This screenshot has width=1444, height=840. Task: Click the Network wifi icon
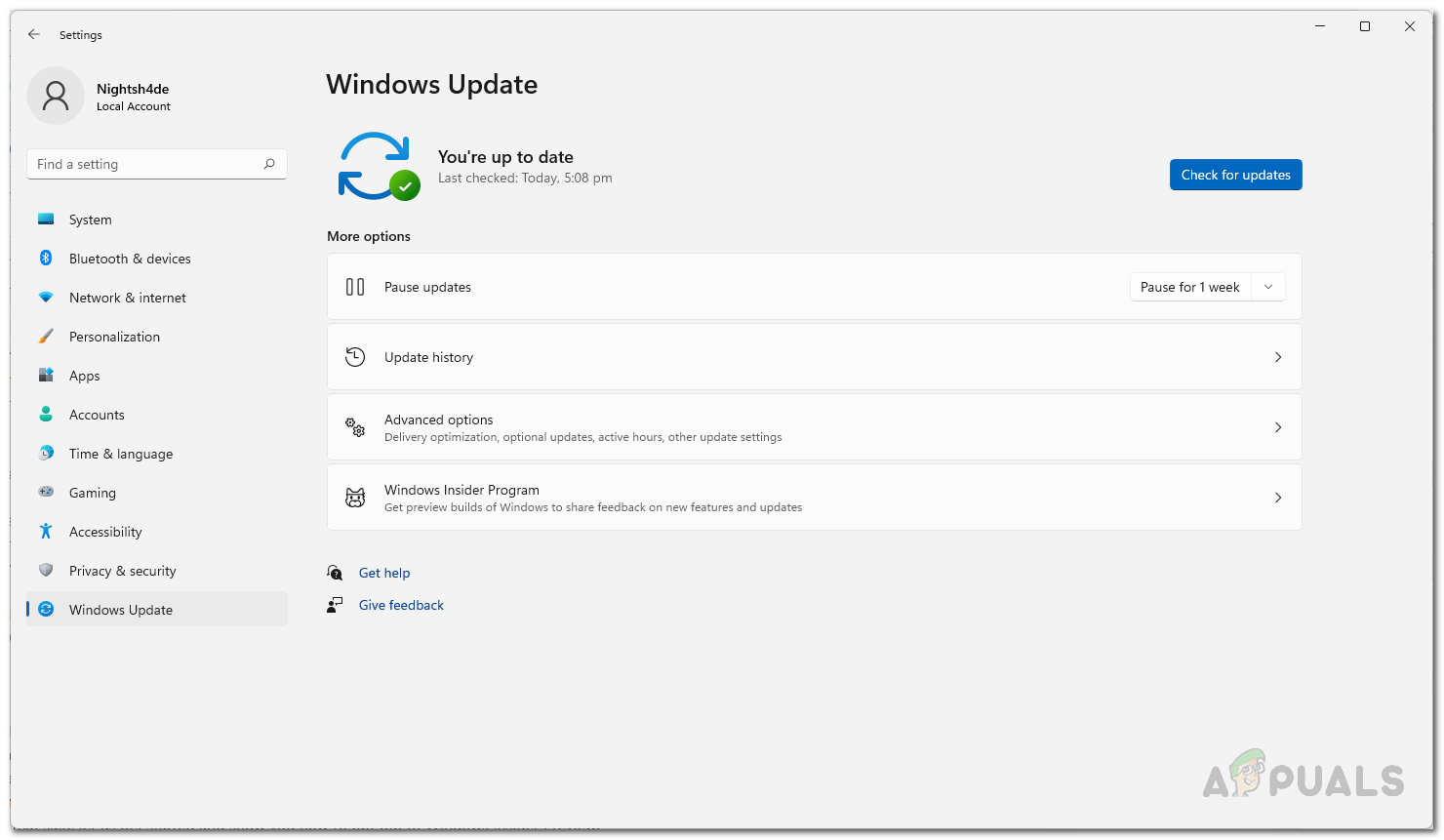46,298
